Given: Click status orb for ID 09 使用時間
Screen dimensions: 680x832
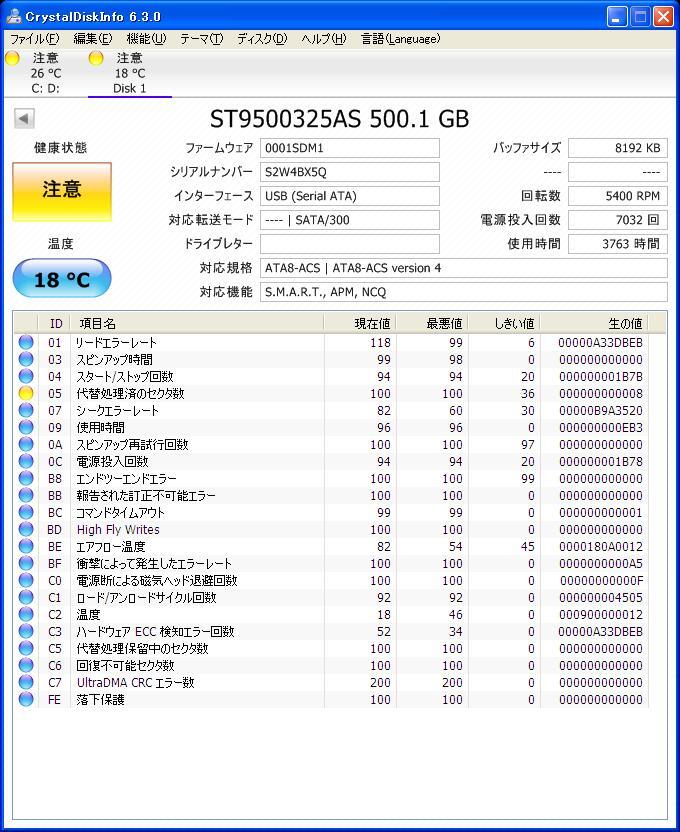Looking at the screenshot, I should pyautogui.click(x=26, y=427).
